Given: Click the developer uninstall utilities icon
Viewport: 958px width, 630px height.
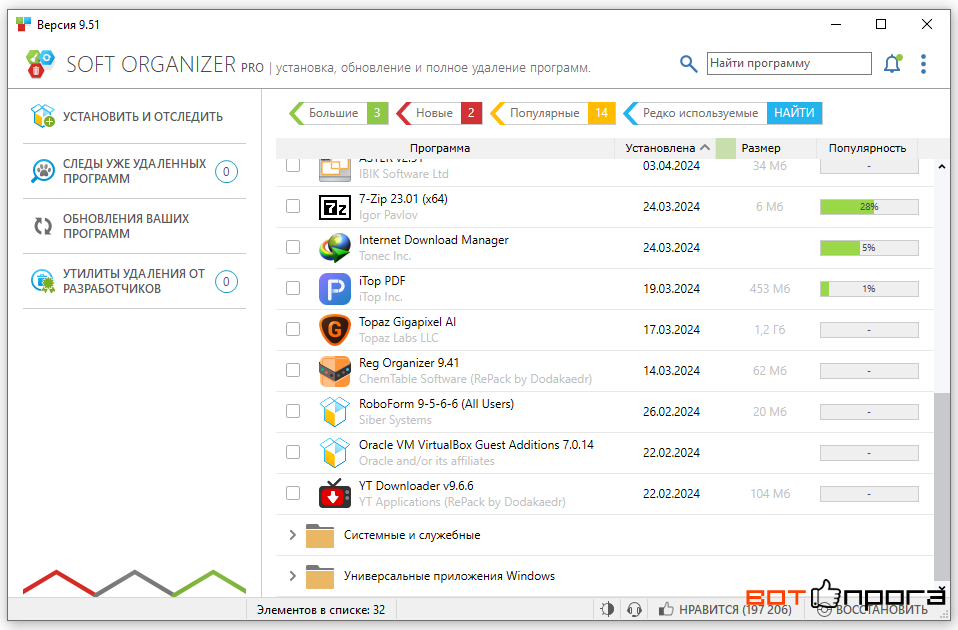Looking at the screenshot, I should [x=43, y=281].
